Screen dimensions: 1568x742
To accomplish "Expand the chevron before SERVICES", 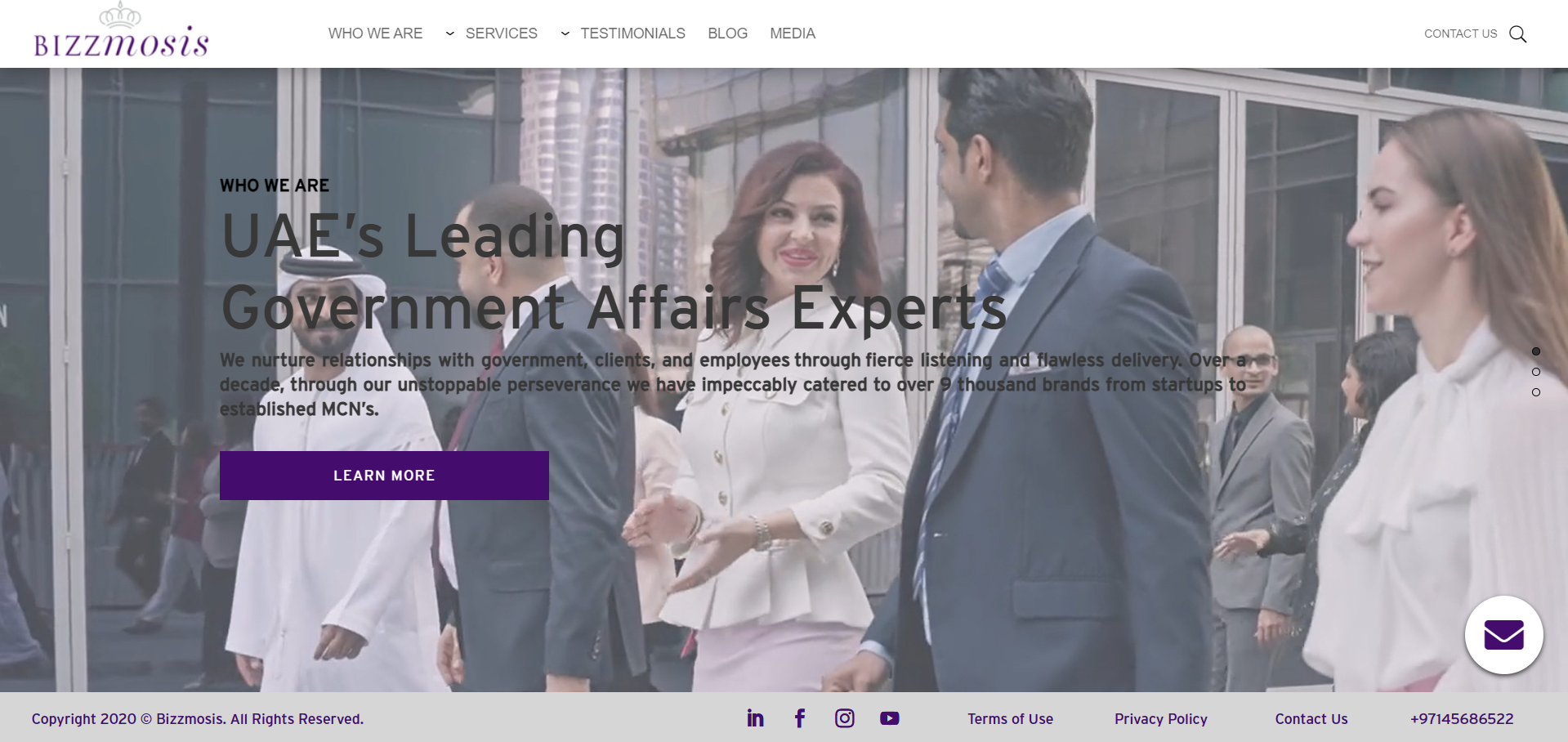I will click(449, 34).
